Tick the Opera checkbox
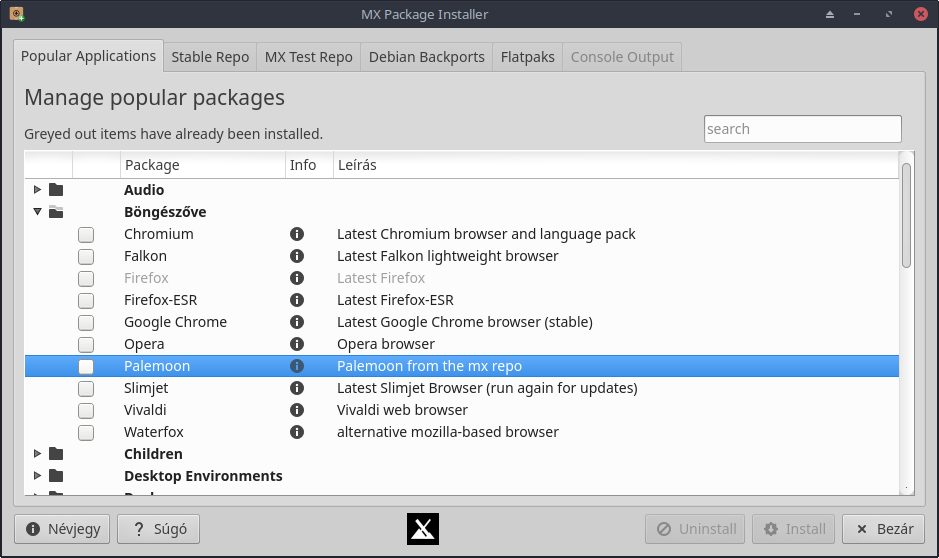This screenshot has height=558, width=939. [x=86, y=345]
